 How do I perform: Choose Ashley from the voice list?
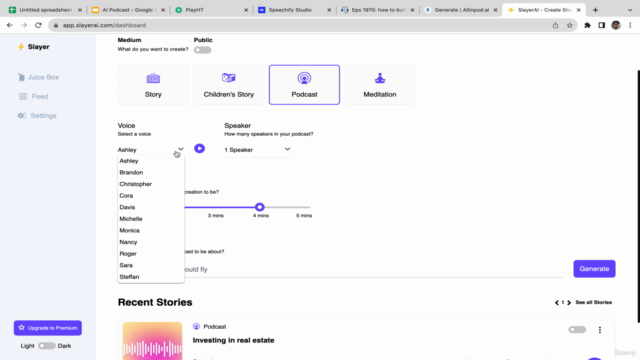tap(151, 161)
